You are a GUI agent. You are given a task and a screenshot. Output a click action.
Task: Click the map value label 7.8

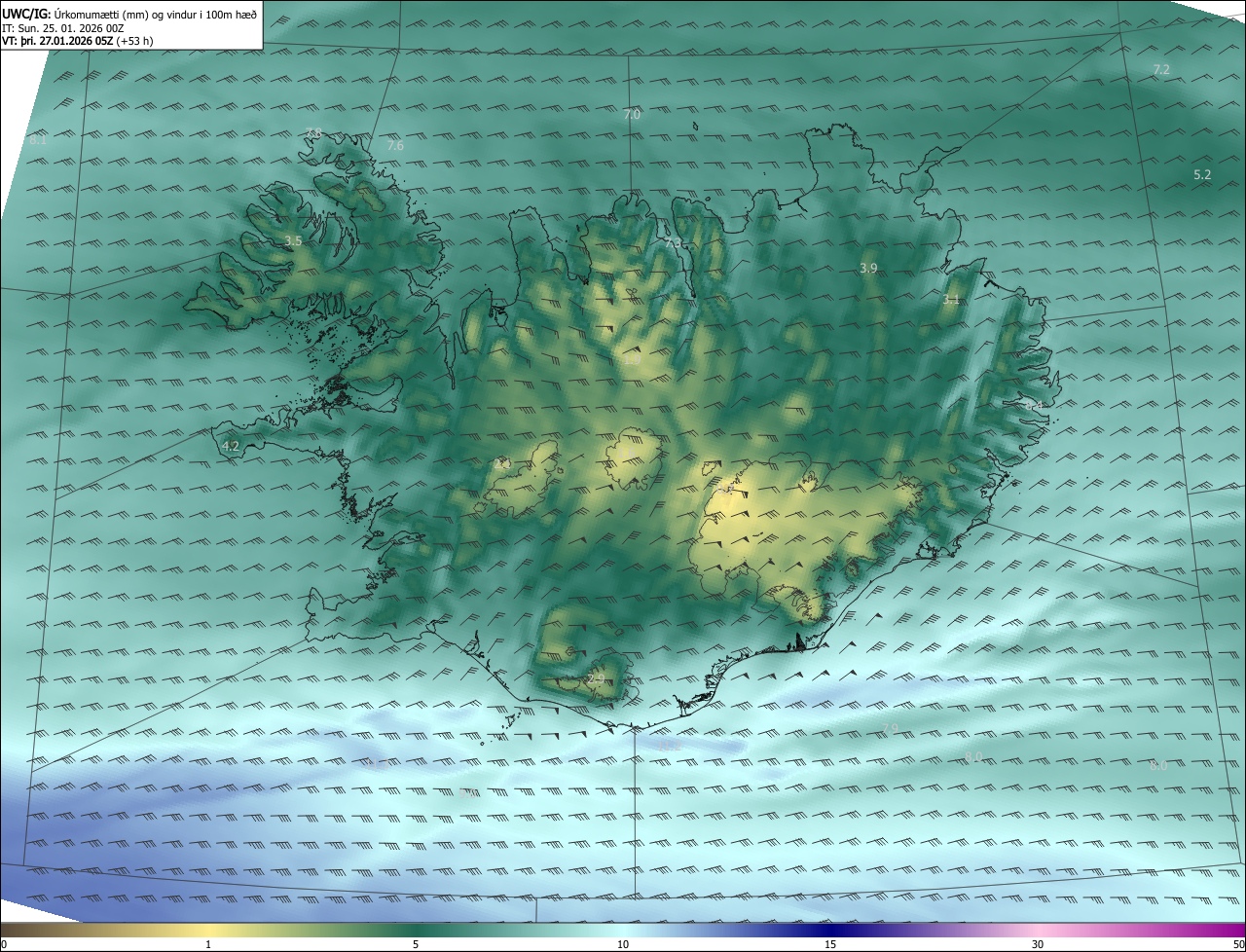point(313,133)
